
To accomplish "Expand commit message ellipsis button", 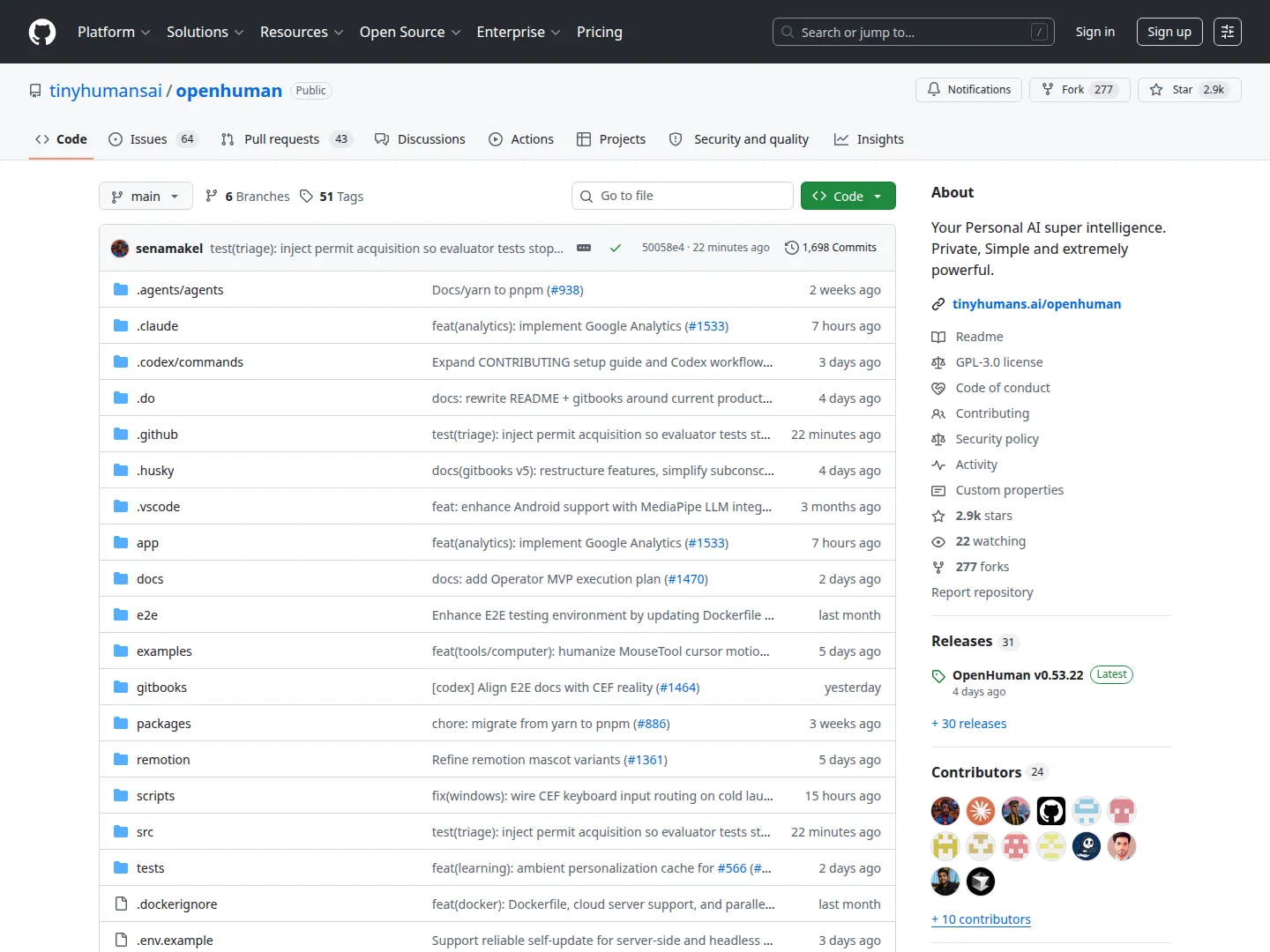I will pos(584,249).
